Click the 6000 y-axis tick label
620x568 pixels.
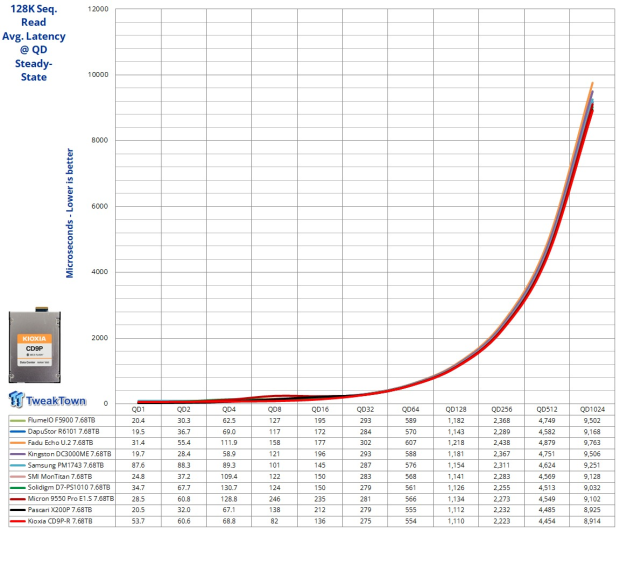point(100,206)
